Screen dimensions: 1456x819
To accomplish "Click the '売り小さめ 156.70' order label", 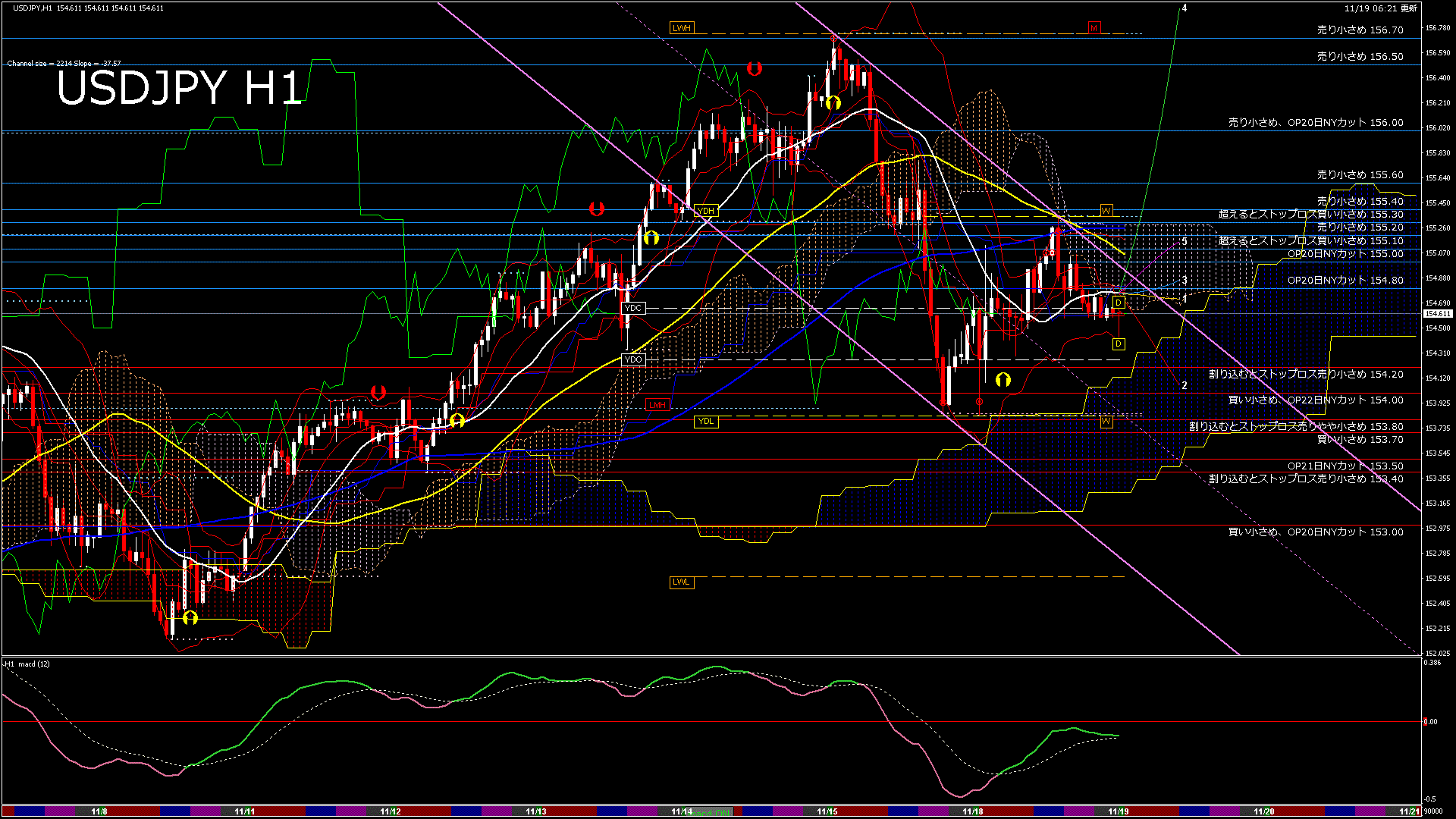I will pyautogui.click(x=1360, y=30).
